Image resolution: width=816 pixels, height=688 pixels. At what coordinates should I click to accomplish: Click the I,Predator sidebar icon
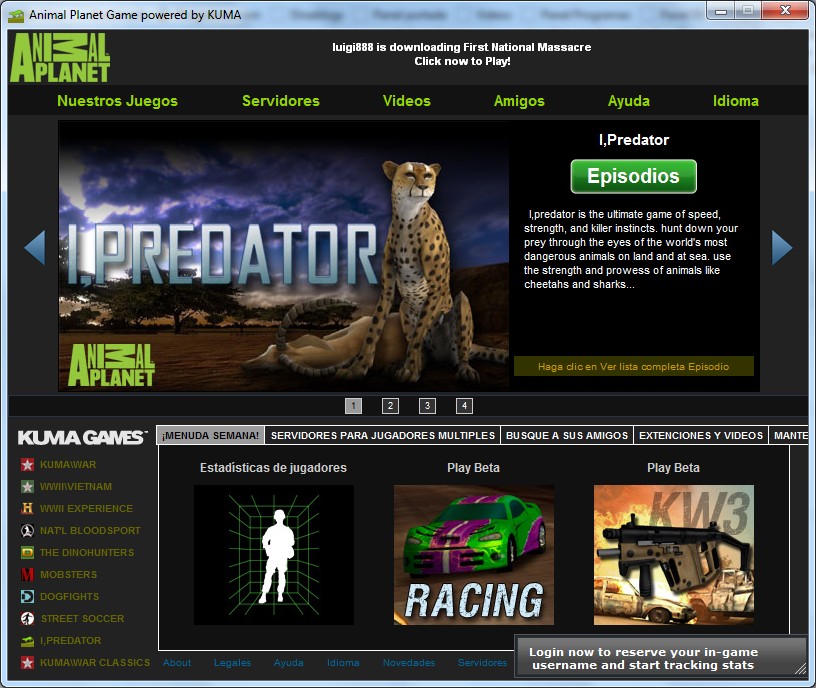(x=27, y=641)
